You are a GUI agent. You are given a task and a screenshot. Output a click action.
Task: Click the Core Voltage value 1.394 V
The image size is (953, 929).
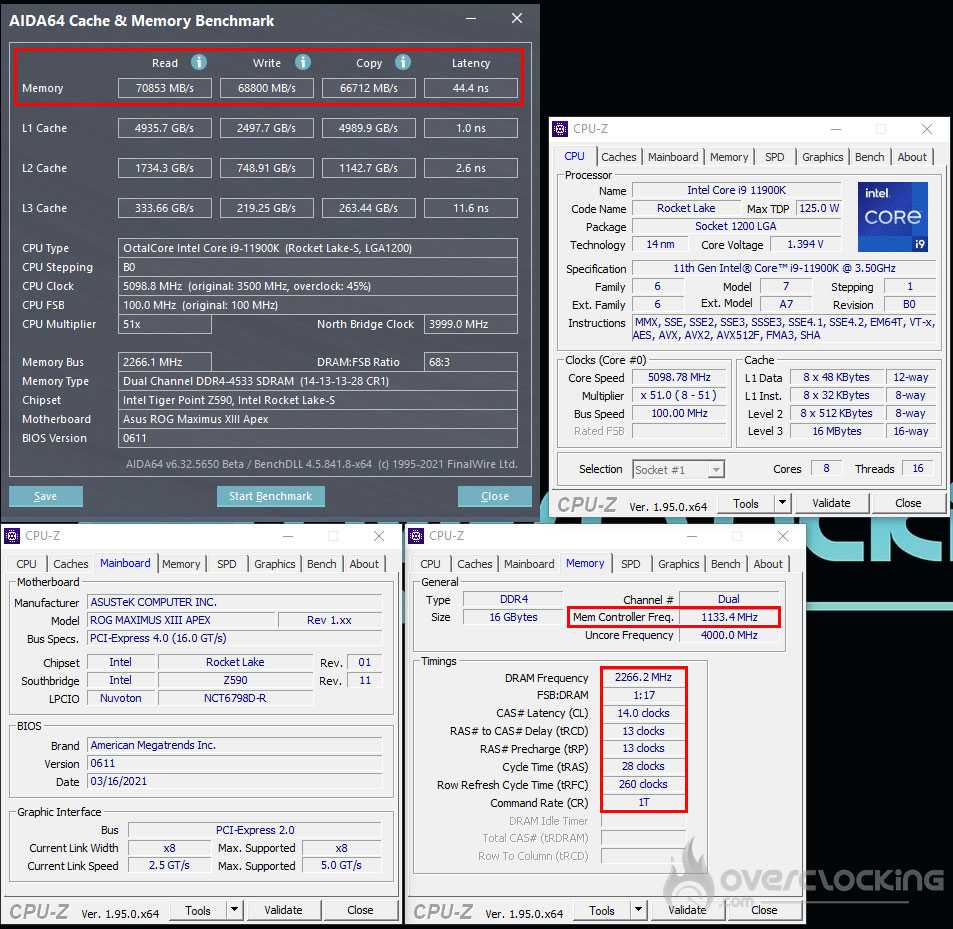[x=805, y=244]
